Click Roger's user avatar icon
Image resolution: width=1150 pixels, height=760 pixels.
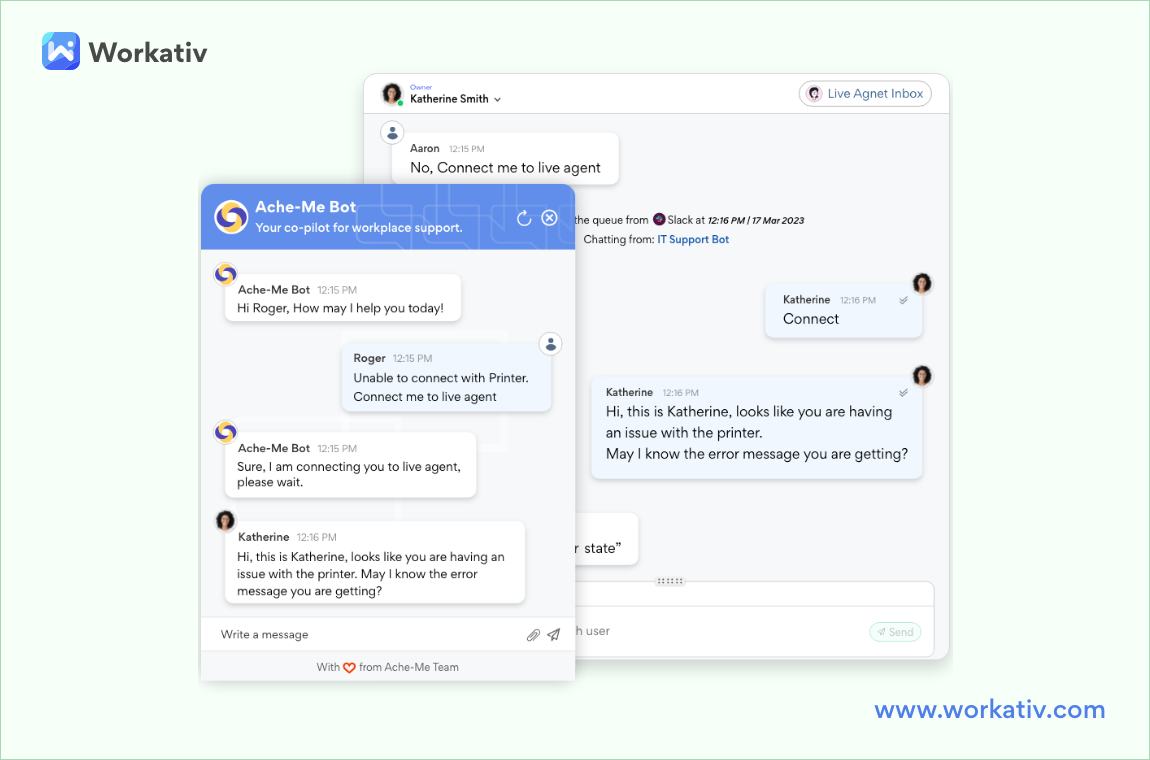551,344
